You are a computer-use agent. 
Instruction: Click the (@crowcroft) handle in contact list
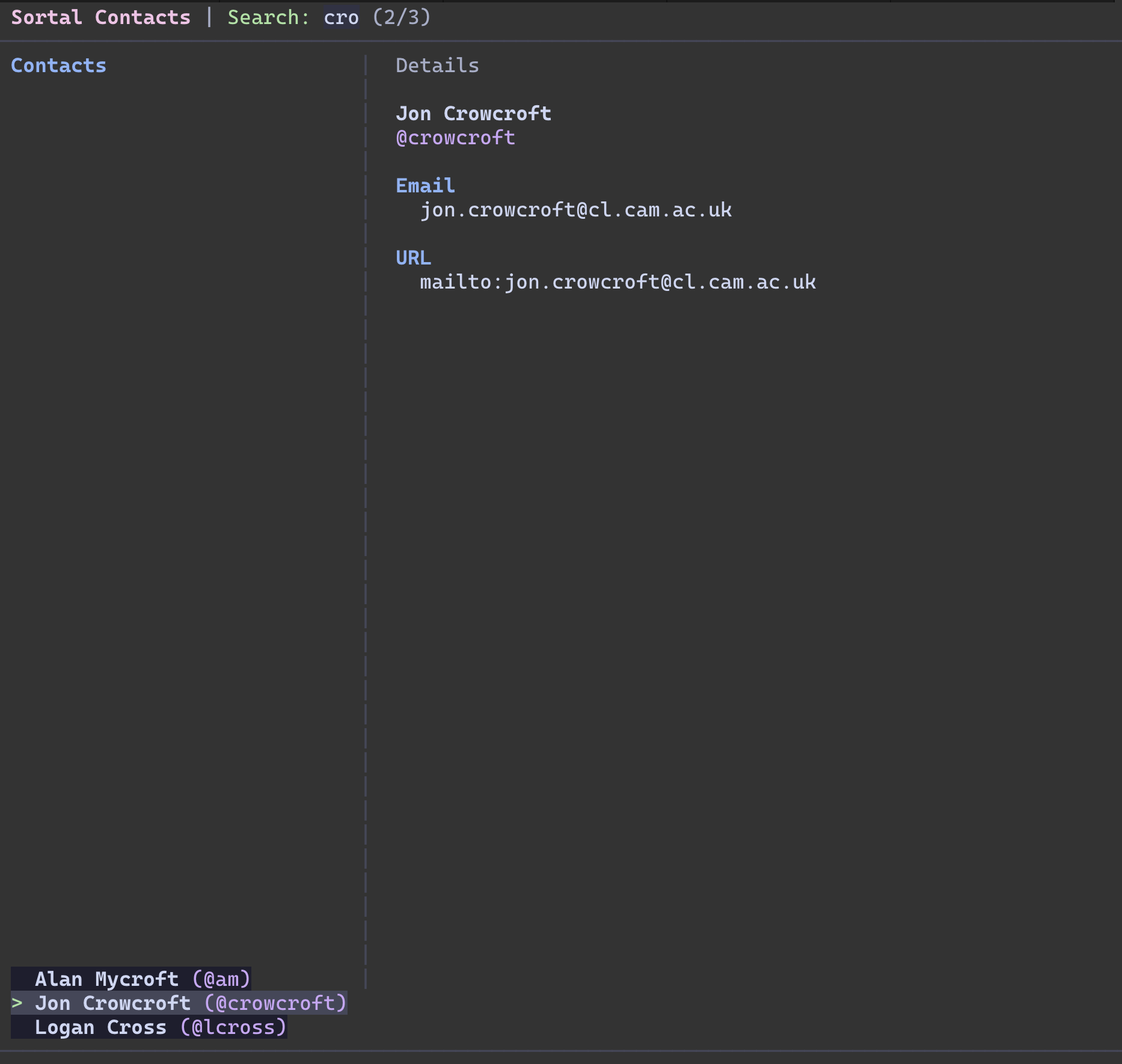(x=275, y=1003)
